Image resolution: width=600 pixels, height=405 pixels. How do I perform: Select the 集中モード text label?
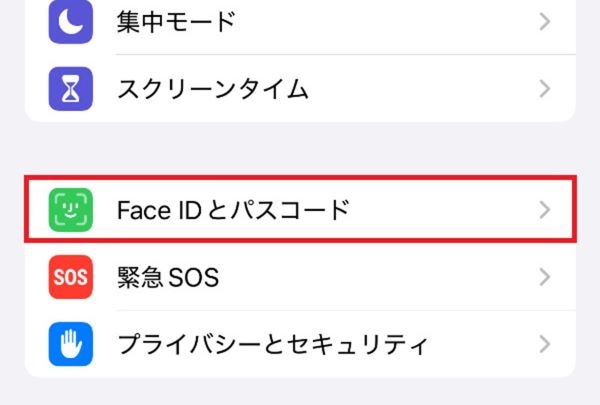pos(176,21)
